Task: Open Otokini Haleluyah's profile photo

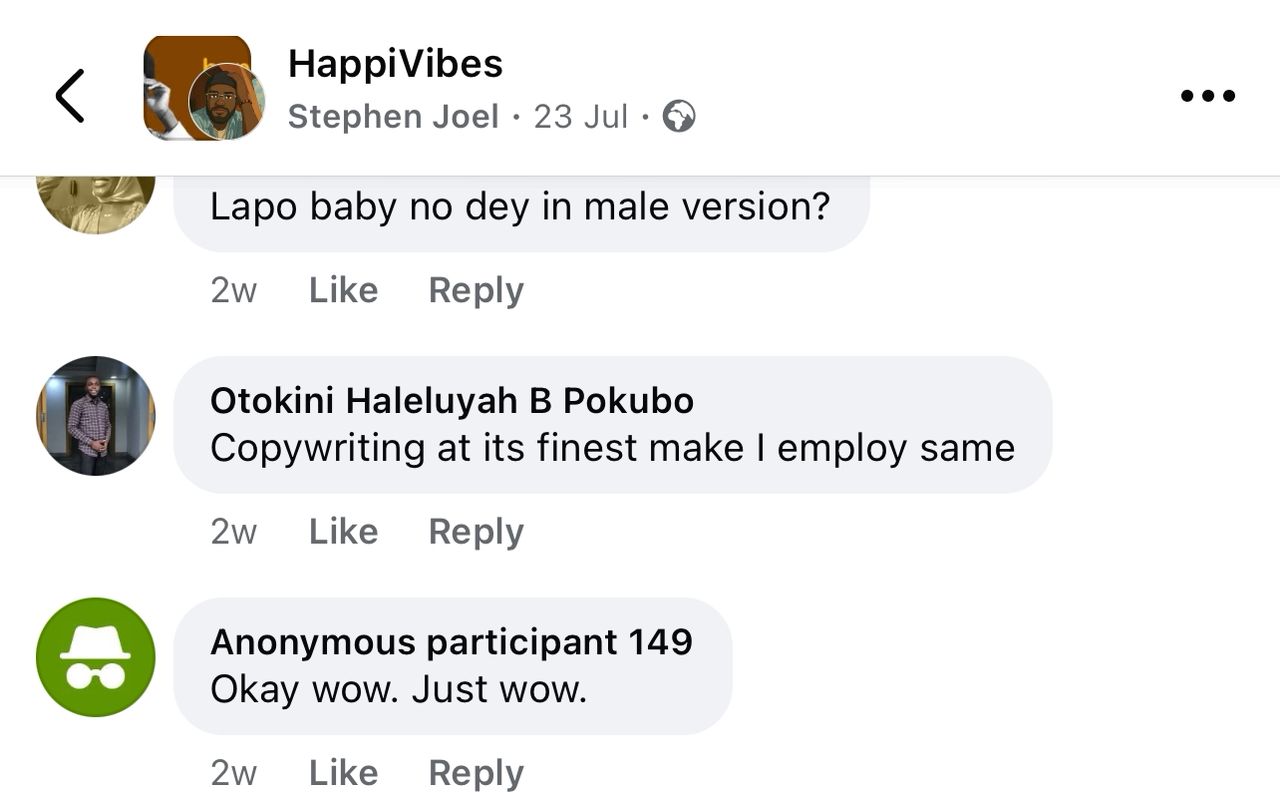Action: coord(96,415)
